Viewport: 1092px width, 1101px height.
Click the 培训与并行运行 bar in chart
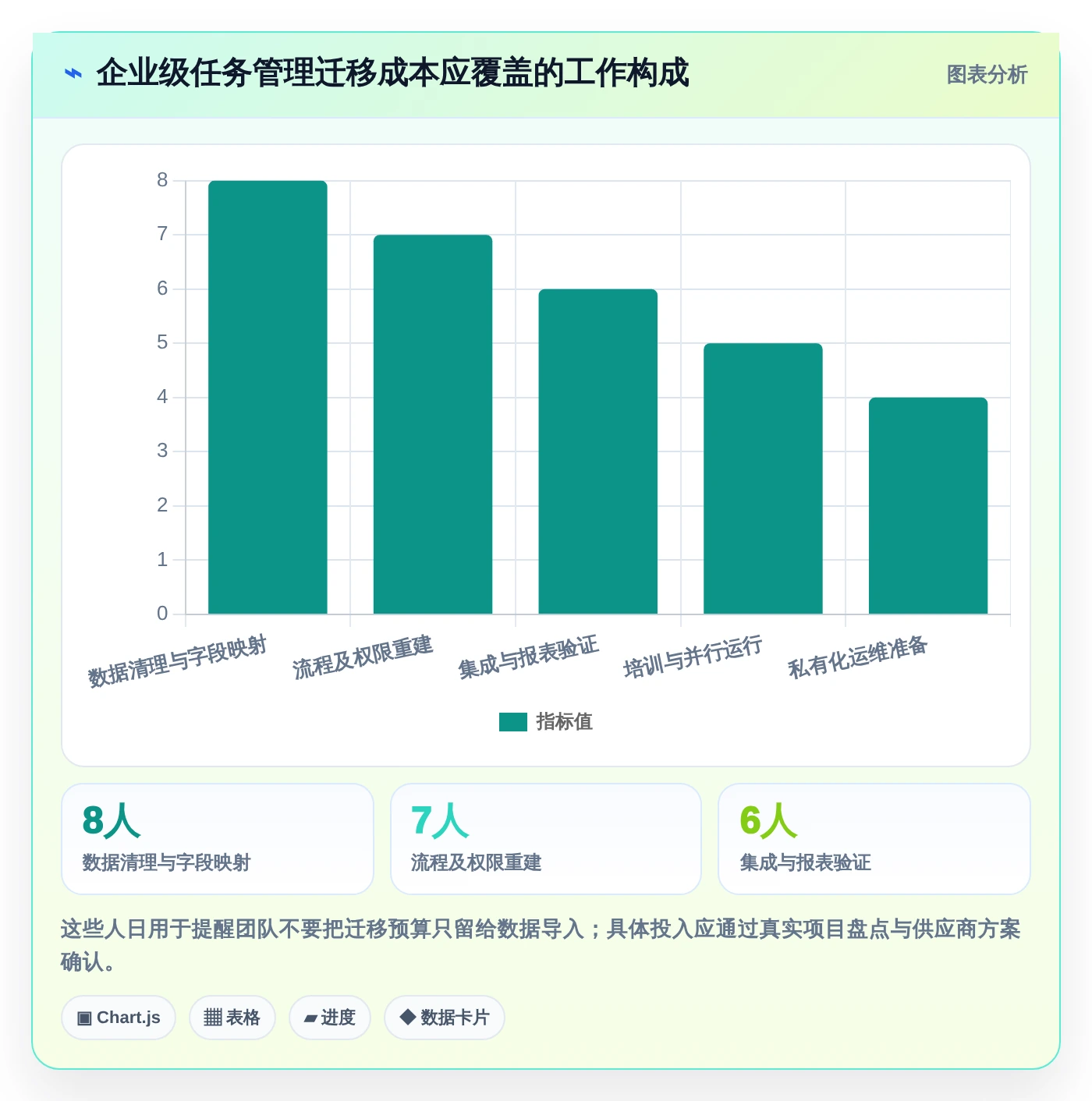(763, 479)
